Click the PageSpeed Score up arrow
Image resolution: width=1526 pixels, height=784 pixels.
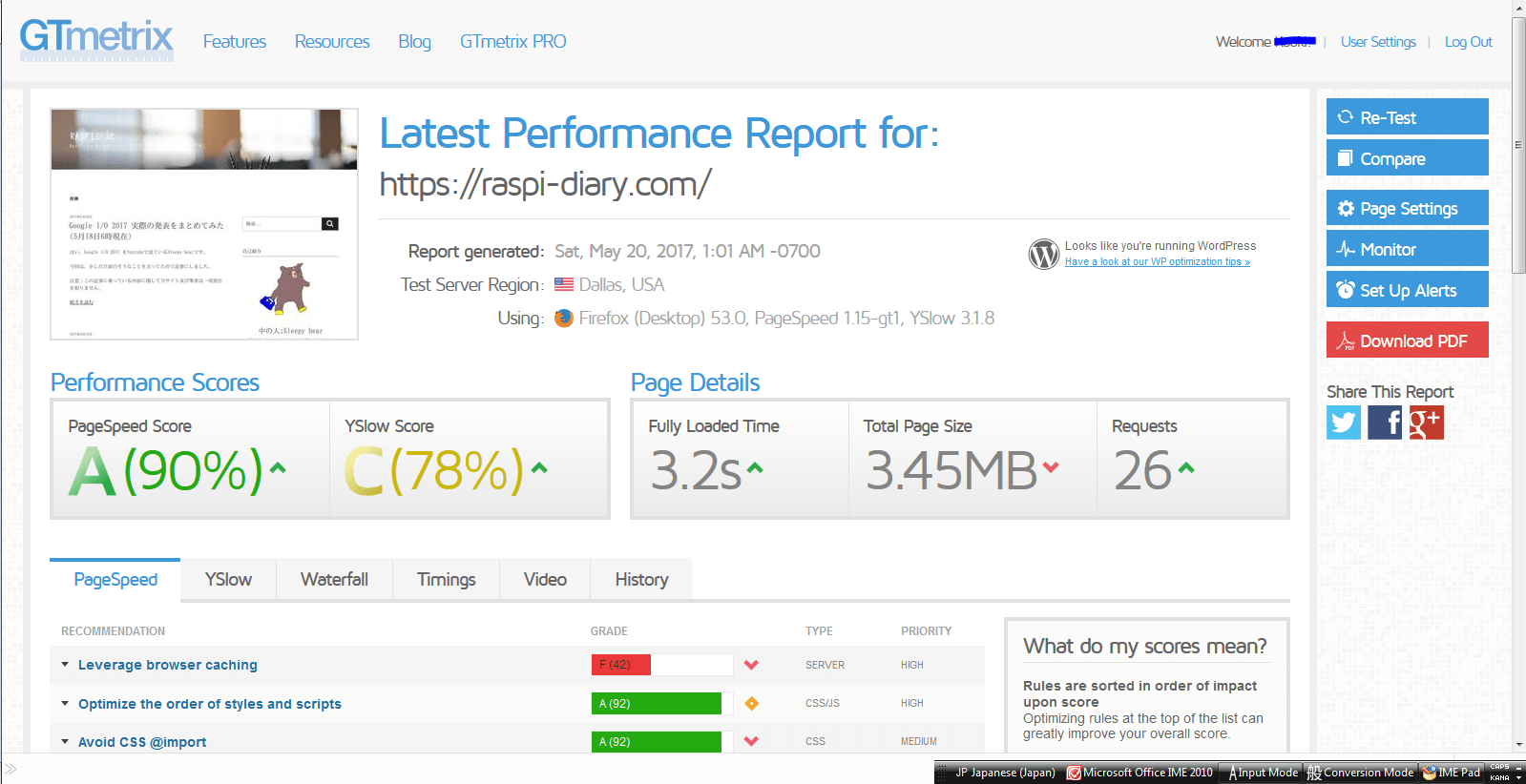pyautogui.click(x=278, y=467)
